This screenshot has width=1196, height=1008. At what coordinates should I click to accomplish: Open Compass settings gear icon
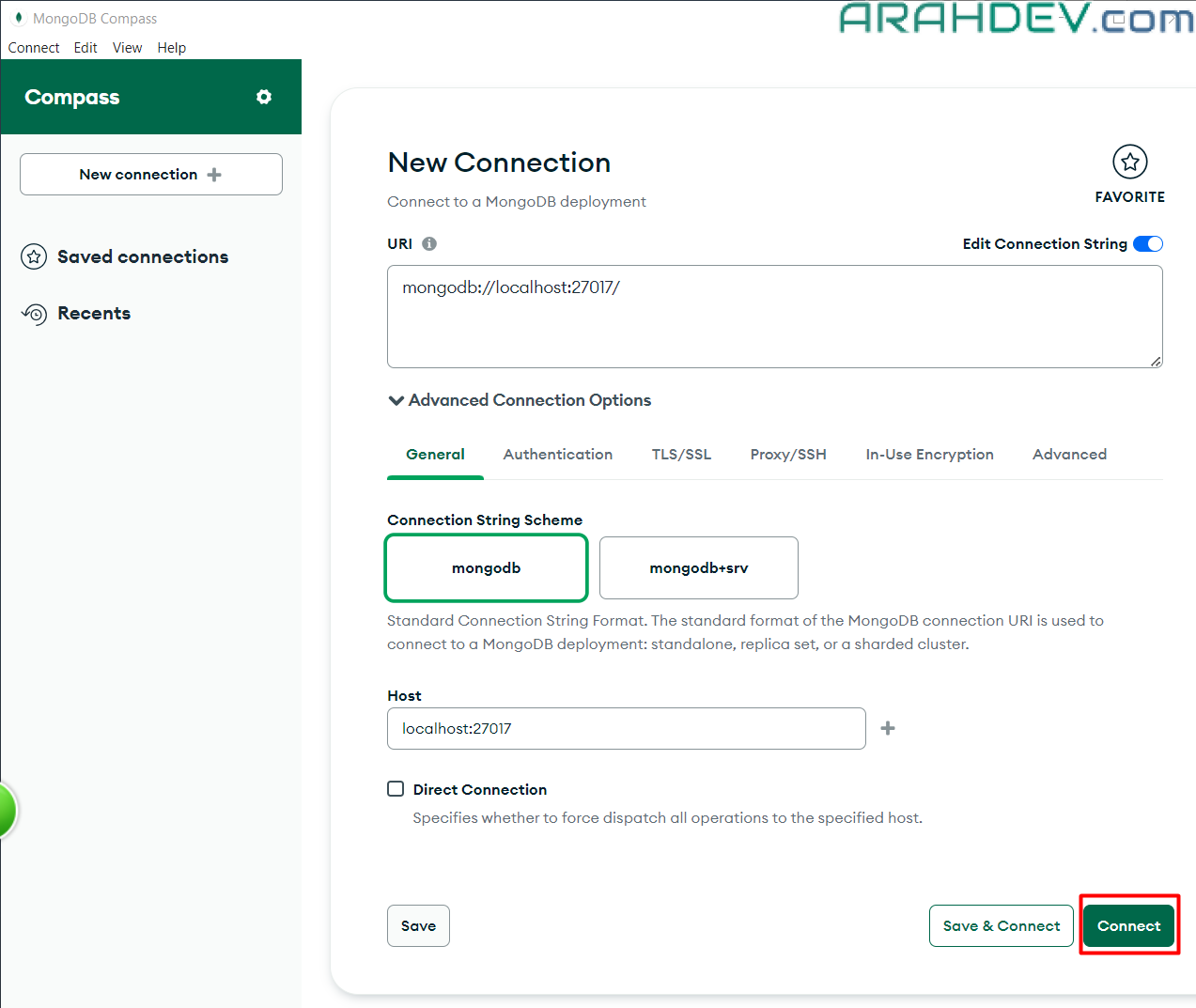[x=264, y=97]
